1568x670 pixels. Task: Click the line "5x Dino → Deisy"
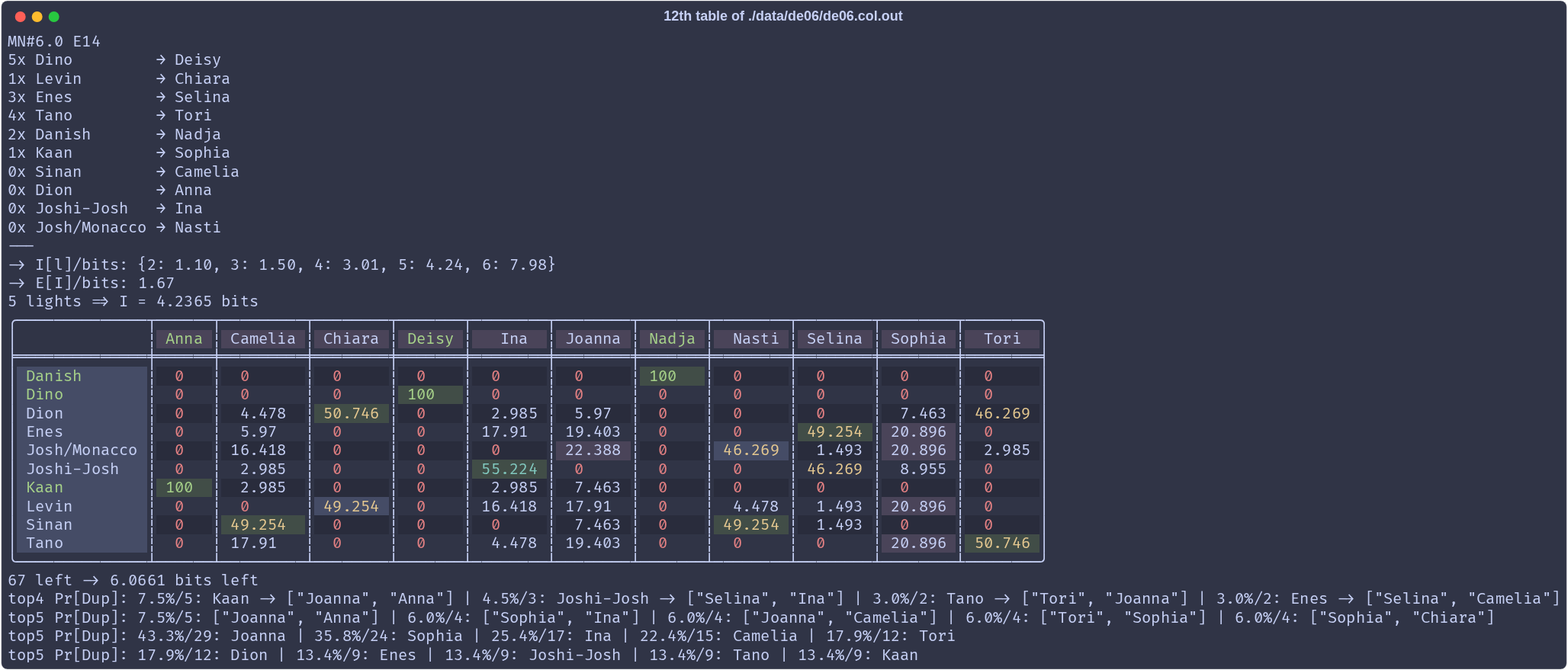(x=114, y=60)
